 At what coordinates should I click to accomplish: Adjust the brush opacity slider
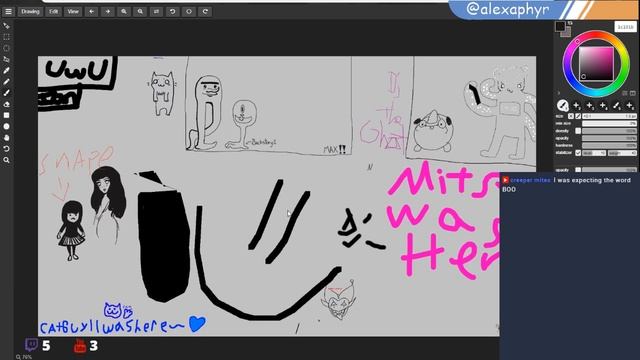coord(609,138)
